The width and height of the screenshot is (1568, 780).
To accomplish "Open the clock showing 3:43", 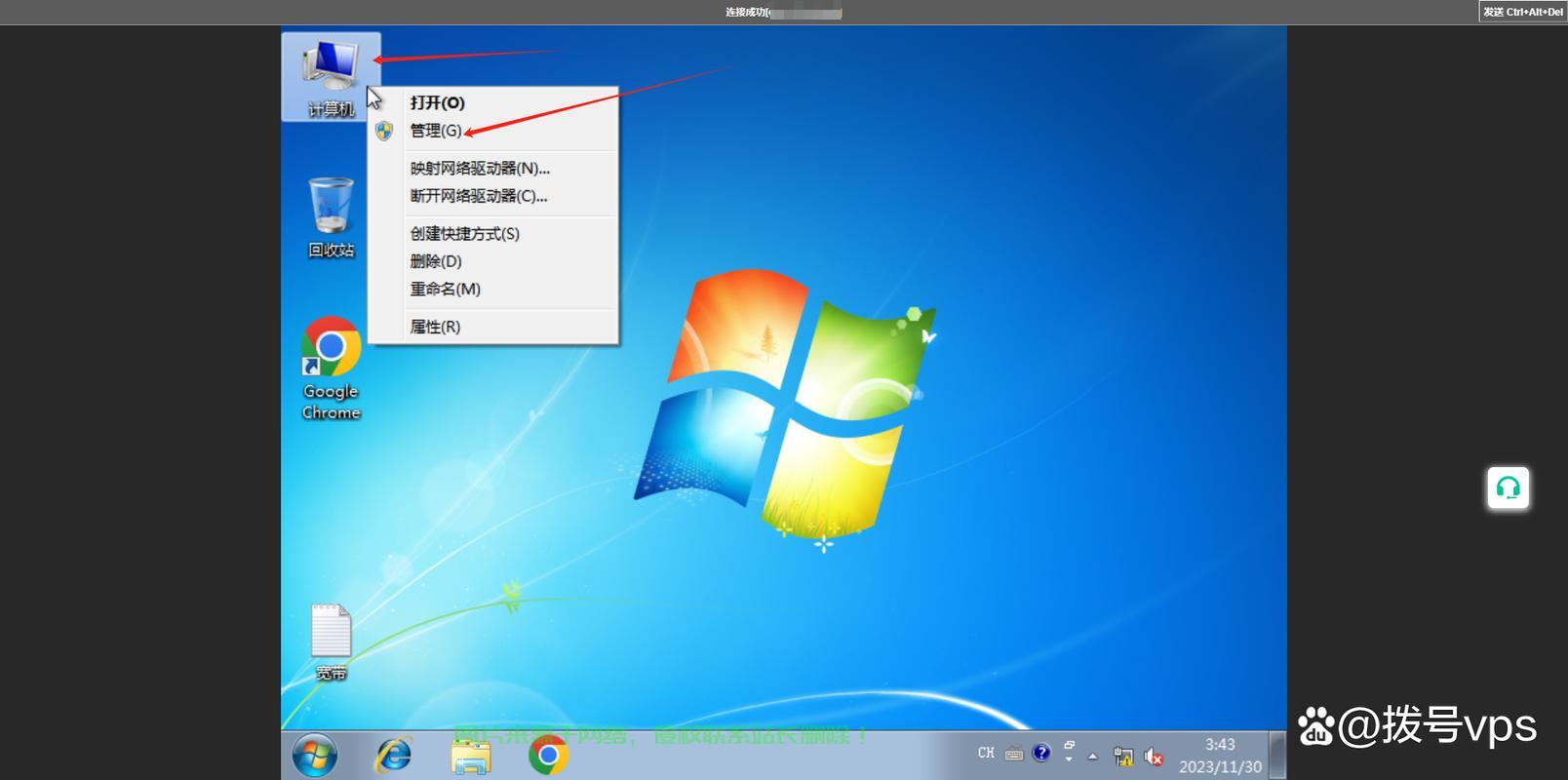I will pos(1220,756).
